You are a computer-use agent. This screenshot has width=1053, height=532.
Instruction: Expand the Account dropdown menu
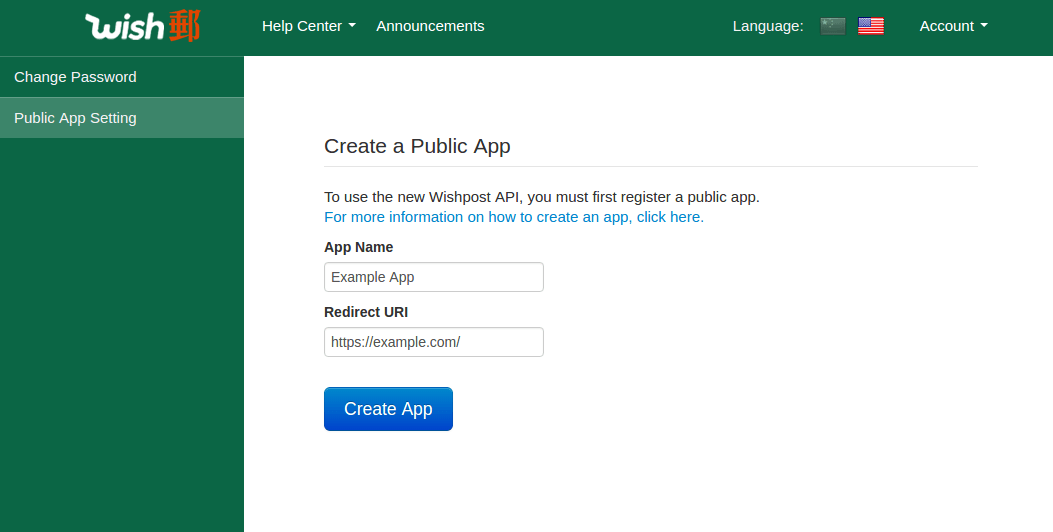954,26
